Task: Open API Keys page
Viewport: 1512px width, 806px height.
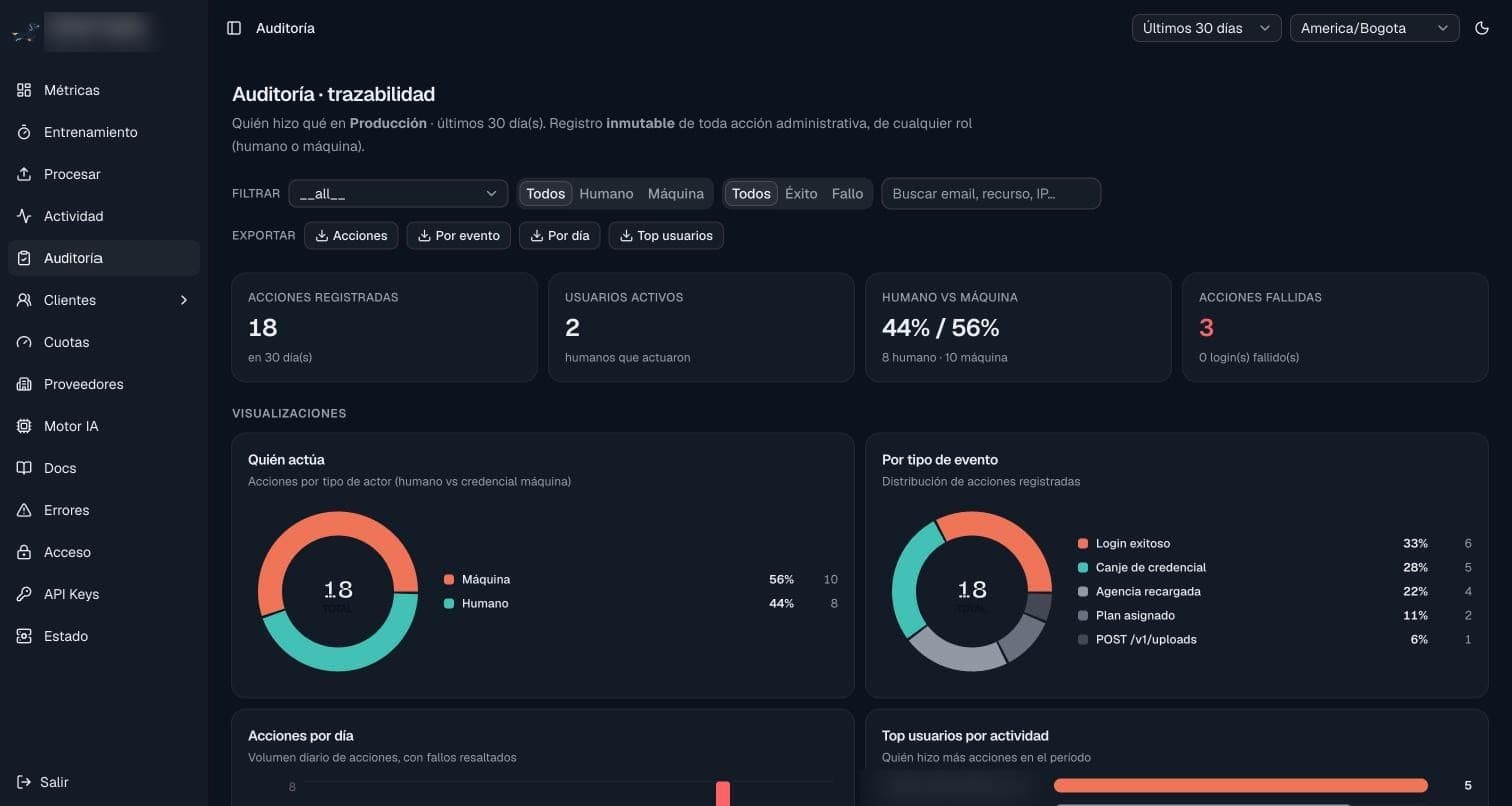Action: point(104,594)
